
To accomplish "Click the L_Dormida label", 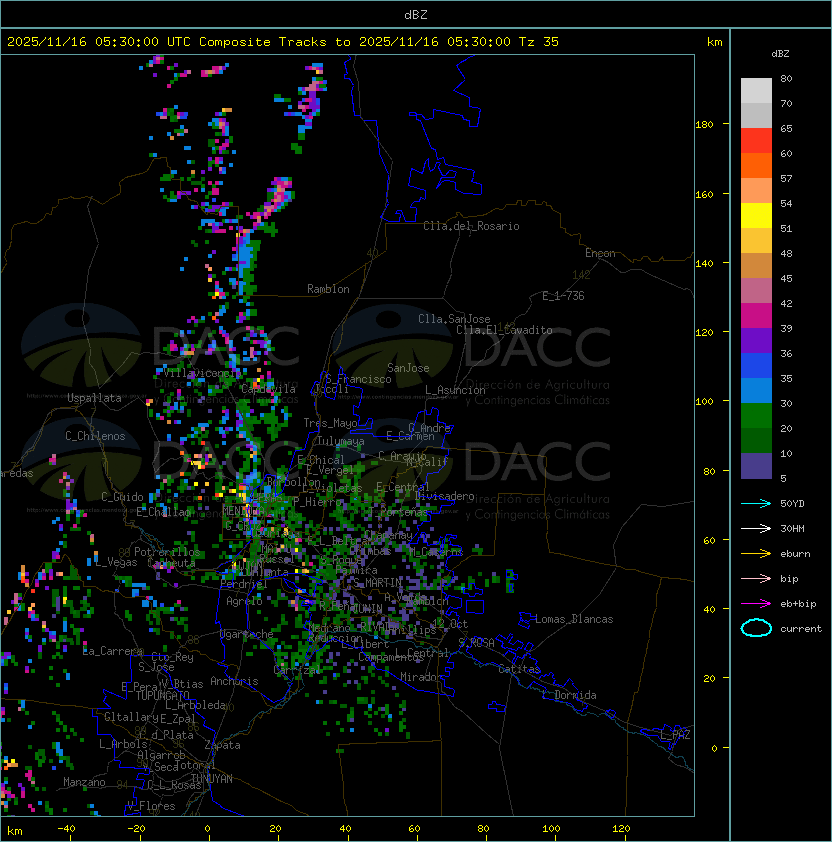I will pyautogui.click(x=569, y=695).
